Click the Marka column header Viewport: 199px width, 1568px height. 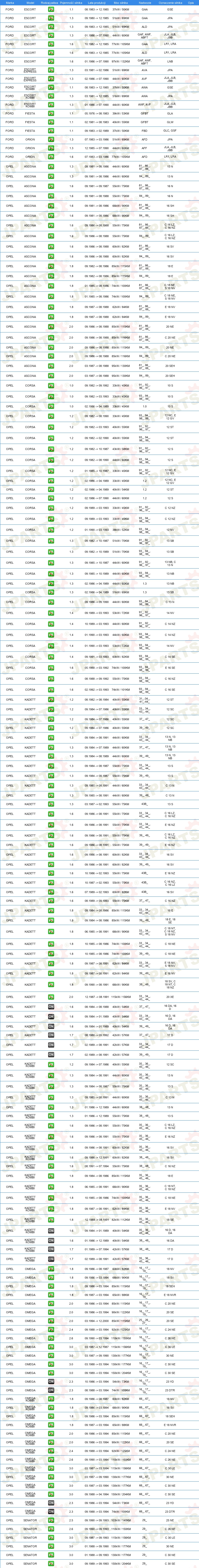pyautogui.click(x=10, y=3)
